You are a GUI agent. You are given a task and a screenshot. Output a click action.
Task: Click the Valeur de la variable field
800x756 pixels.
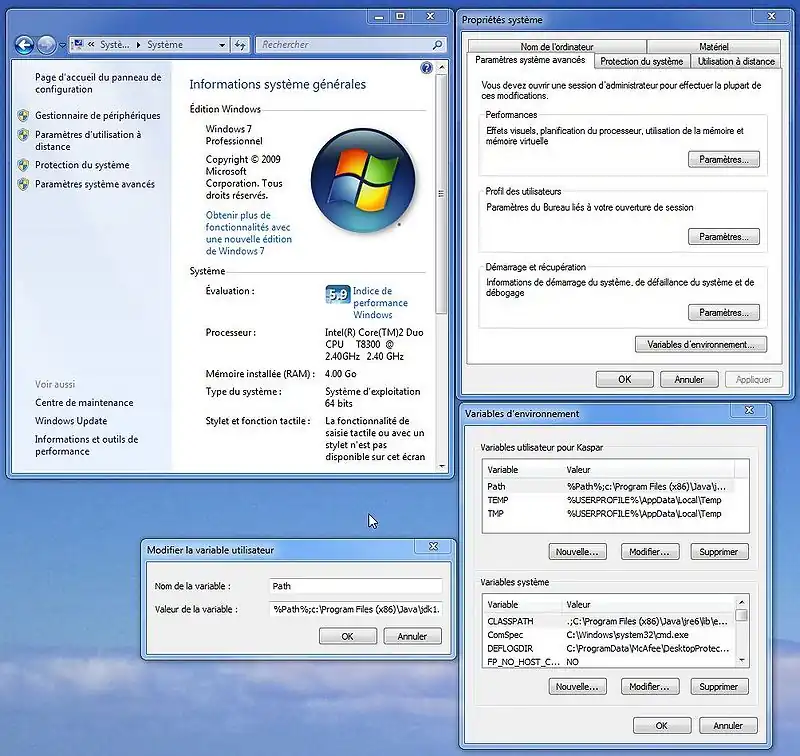(x=355, y=608)
